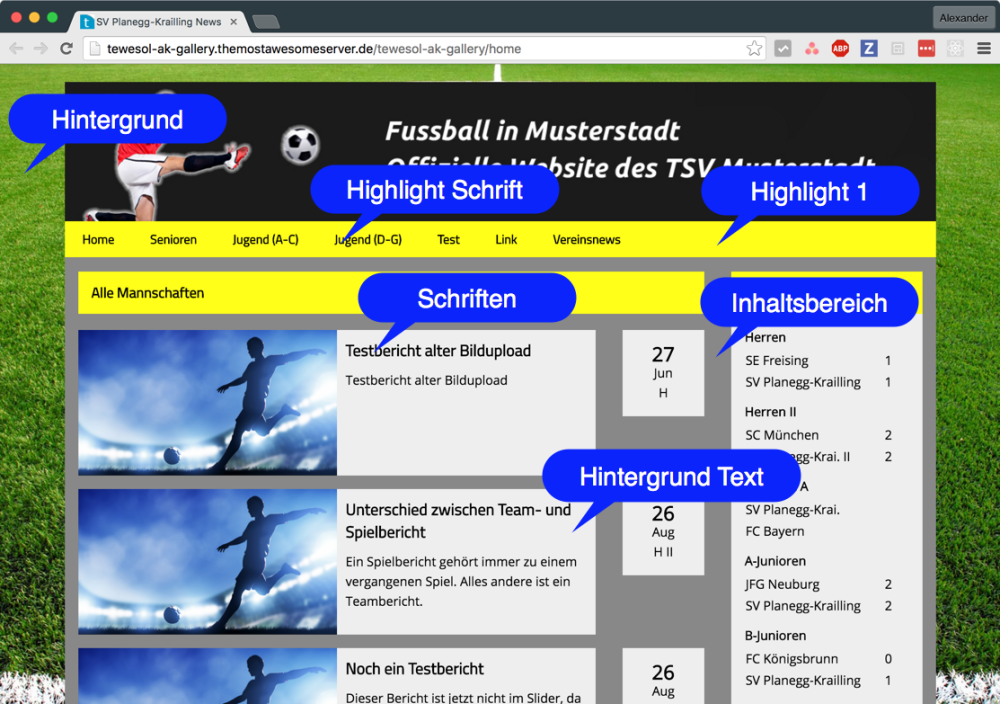
Task: Click the page icon in address bar
Action: 95,48
